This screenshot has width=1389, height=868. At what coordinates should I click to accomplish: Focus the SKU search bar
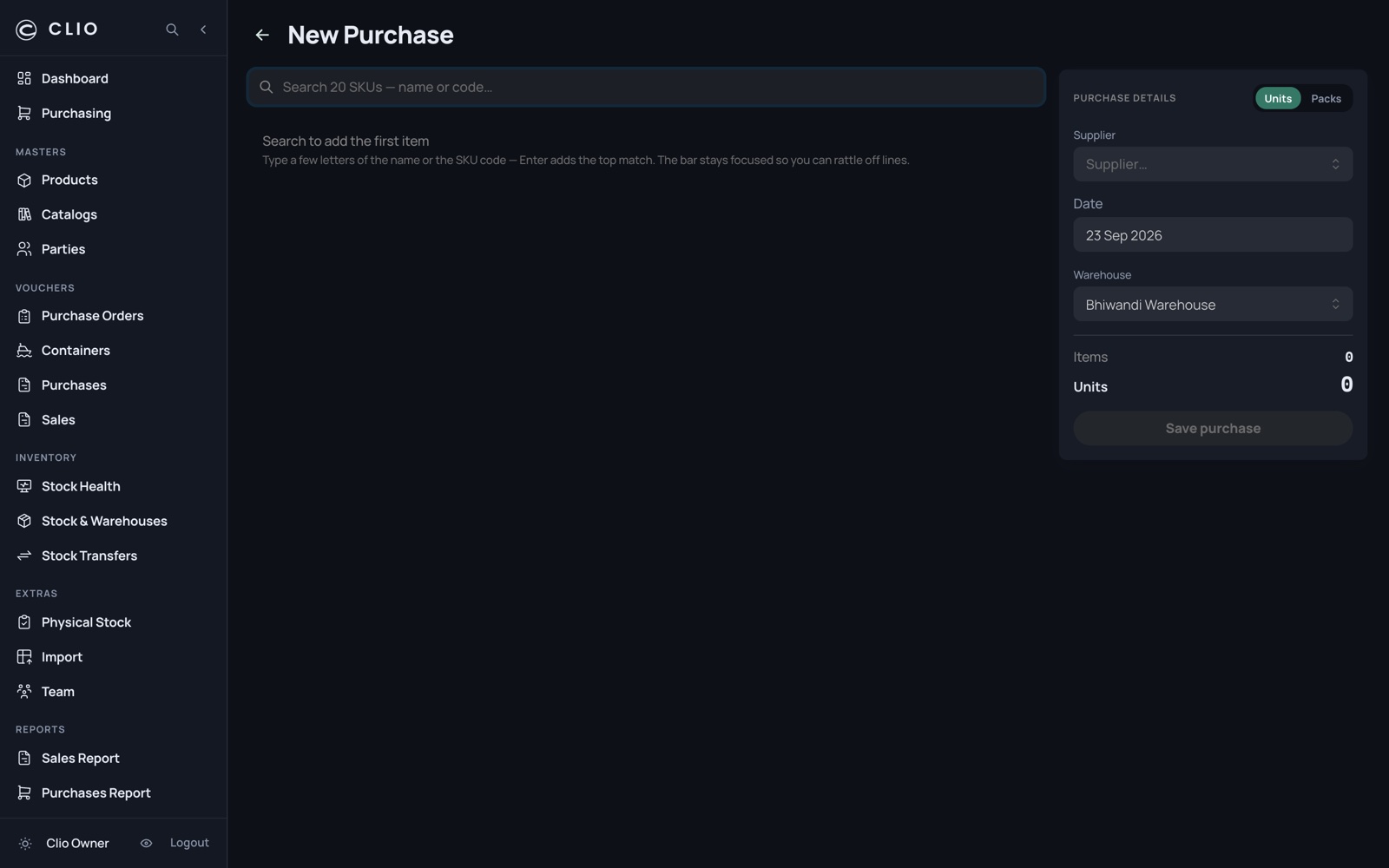[x=646, y=88]
